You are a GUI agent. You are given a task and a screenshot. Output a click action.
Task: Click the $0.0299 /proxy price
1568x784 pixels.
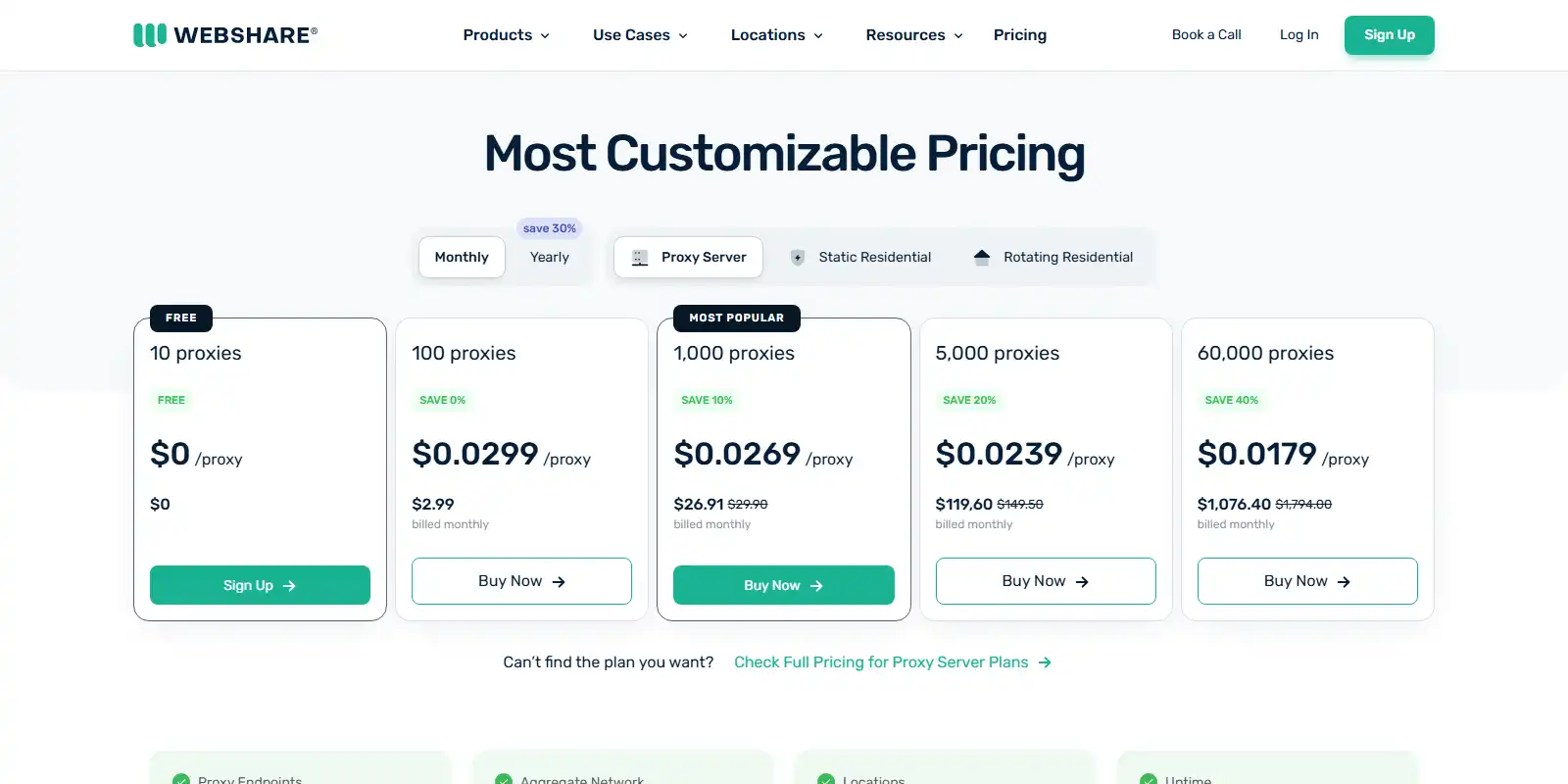[501, 455]
